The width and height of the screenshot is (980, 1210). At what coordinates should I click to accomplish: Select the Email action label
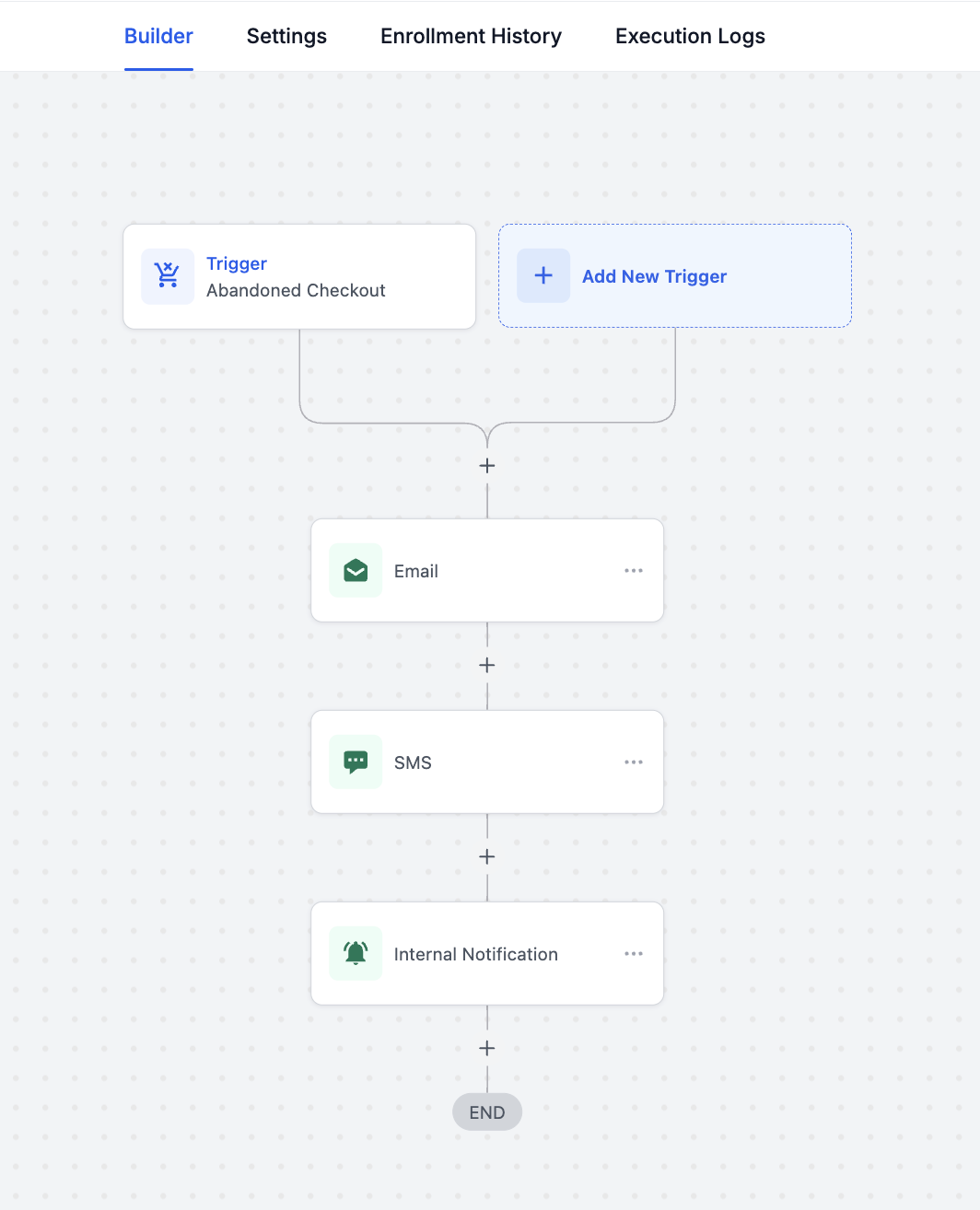point(415,571)
